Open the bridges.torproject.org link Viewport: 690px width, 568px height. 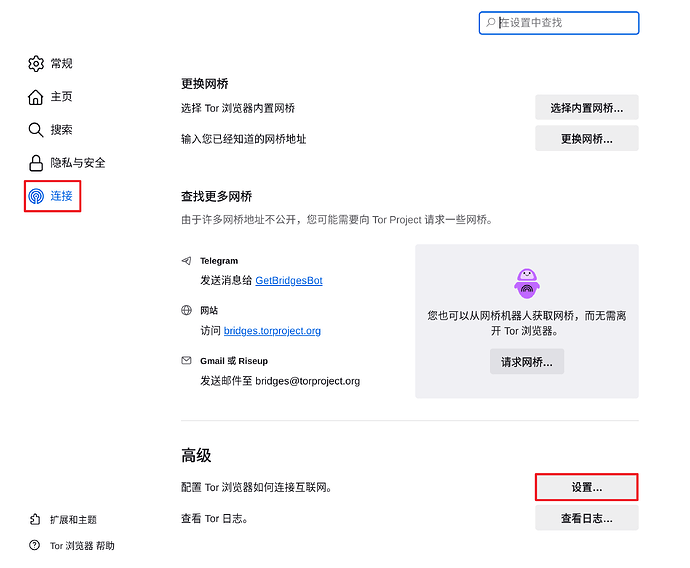[272, 331]
